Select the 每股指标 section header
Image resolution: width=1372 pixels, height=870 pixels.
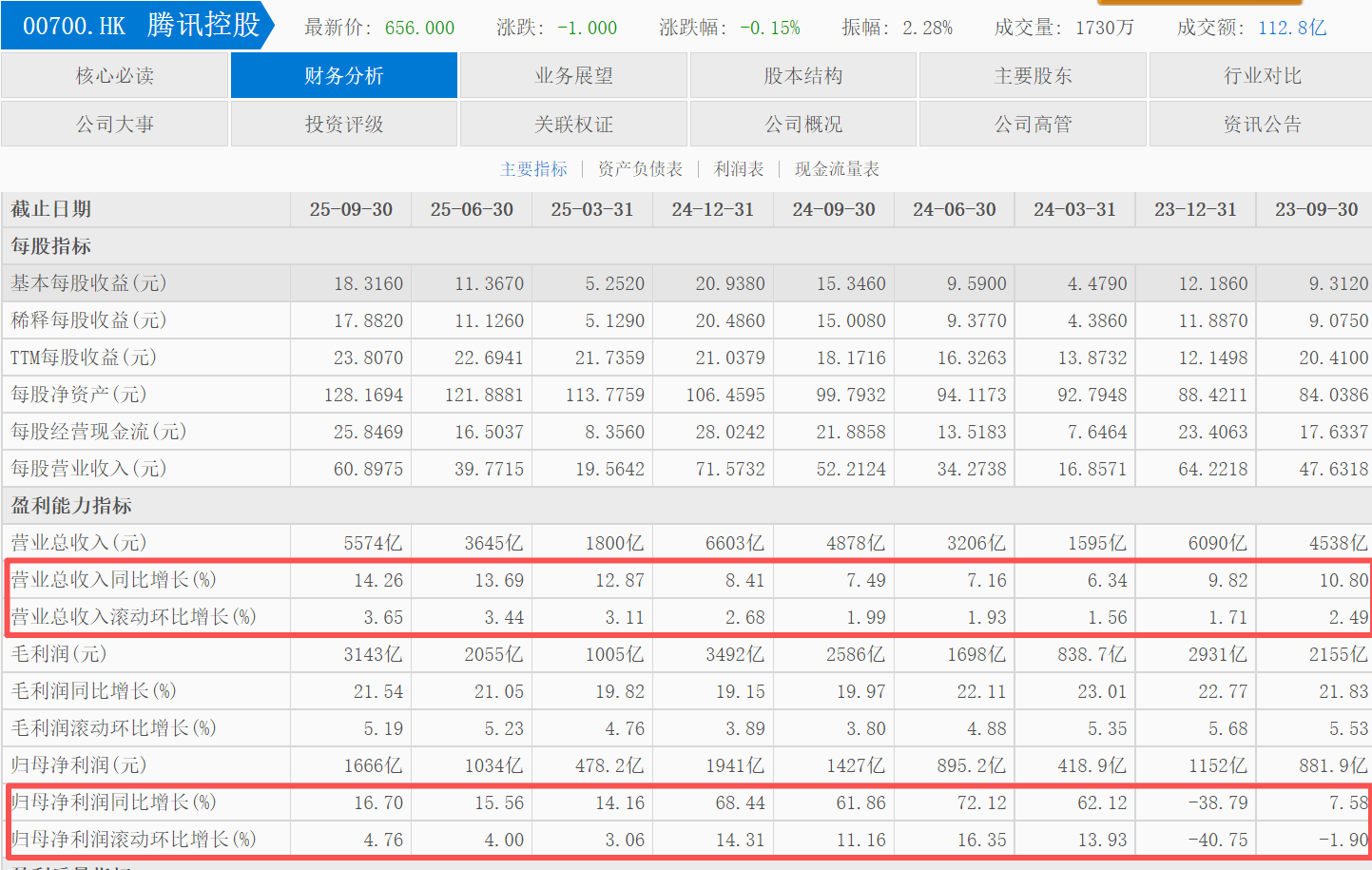point(51,246)
